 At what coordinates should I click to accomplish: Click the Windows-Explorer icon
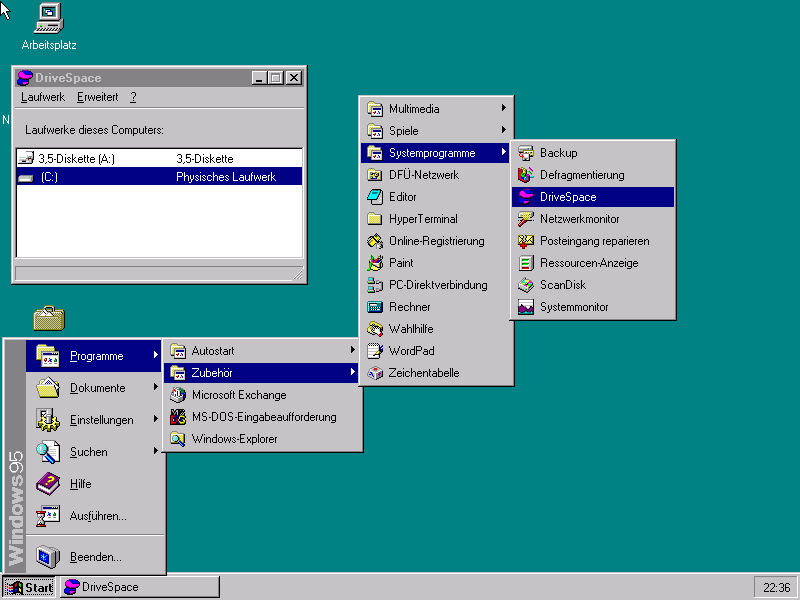point(178,438)
